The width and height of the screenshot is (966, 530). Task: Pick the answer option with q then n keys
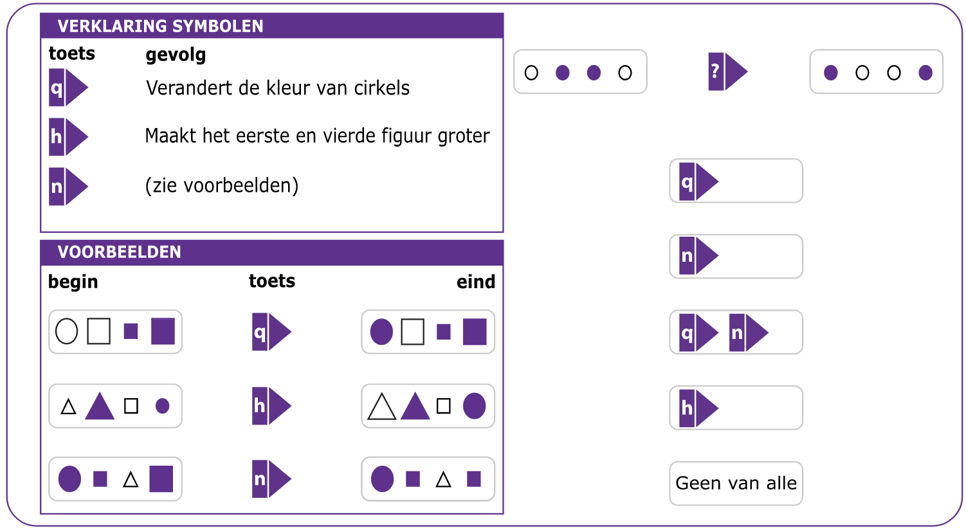coord(736,332)
